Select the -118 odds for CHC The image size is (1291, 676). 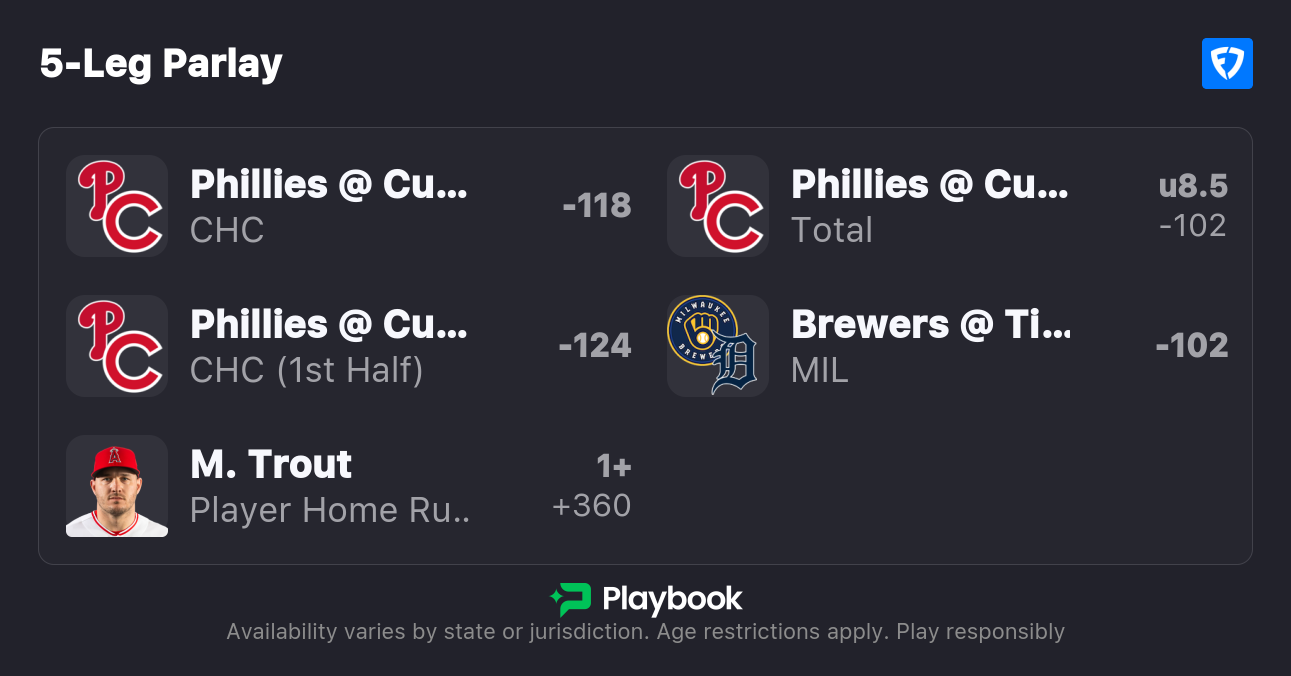tap(597, 206)
